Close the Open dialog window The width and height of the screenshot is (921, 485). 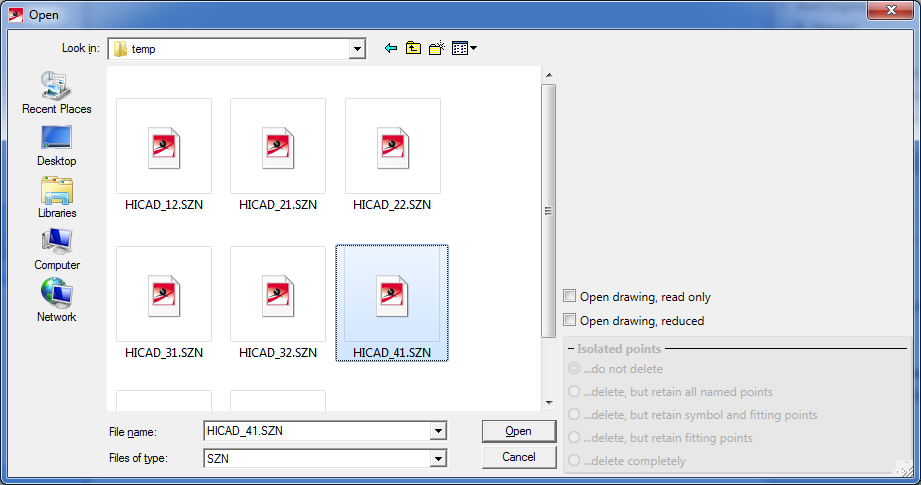[891, 10]
